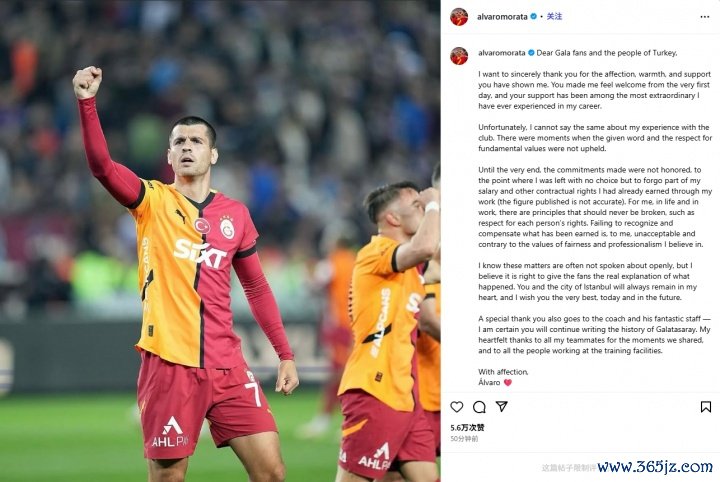Click the 'Dear Gala fans' caption opening line
The height and width of the screenshot is (482, 720).
pos(607,53)
